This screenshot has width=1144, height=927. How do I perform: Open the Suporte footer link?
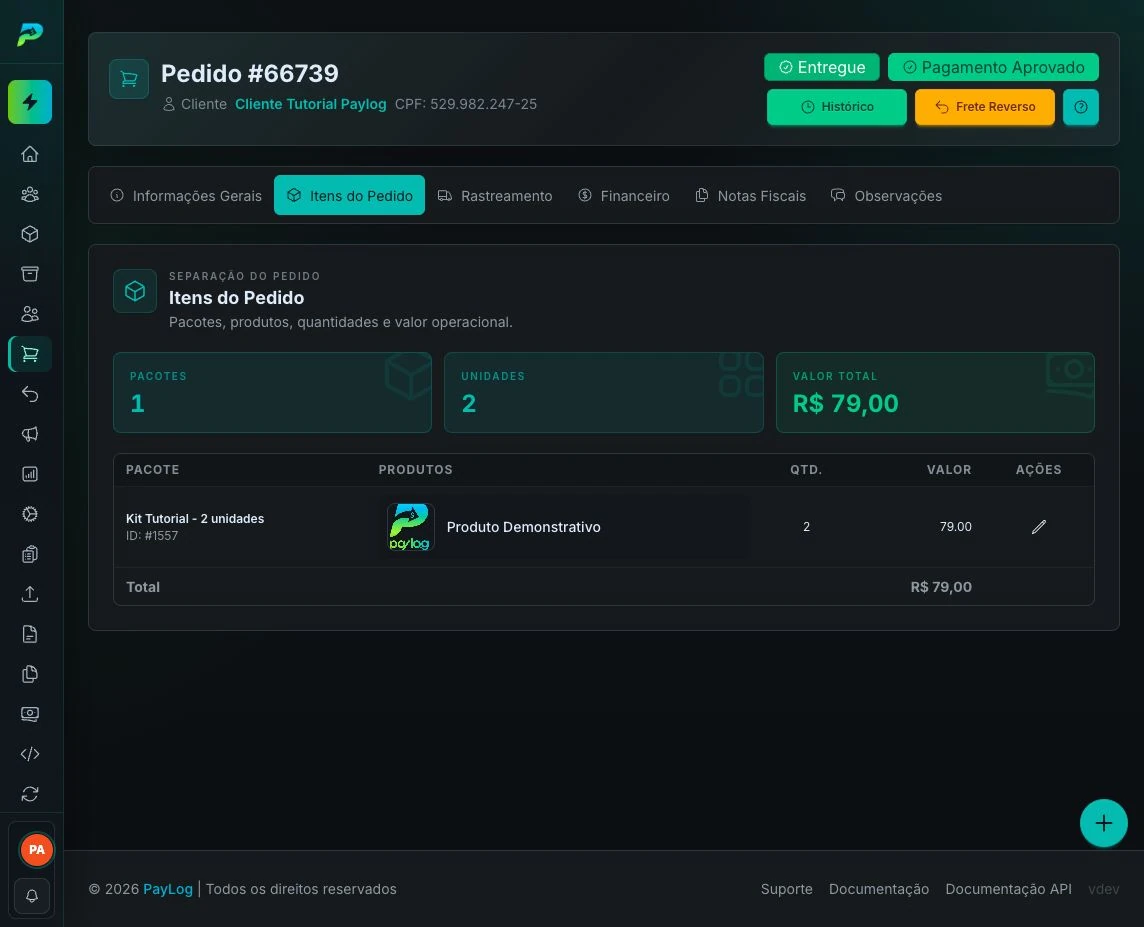pyautogui.click(x=786, y=889)
